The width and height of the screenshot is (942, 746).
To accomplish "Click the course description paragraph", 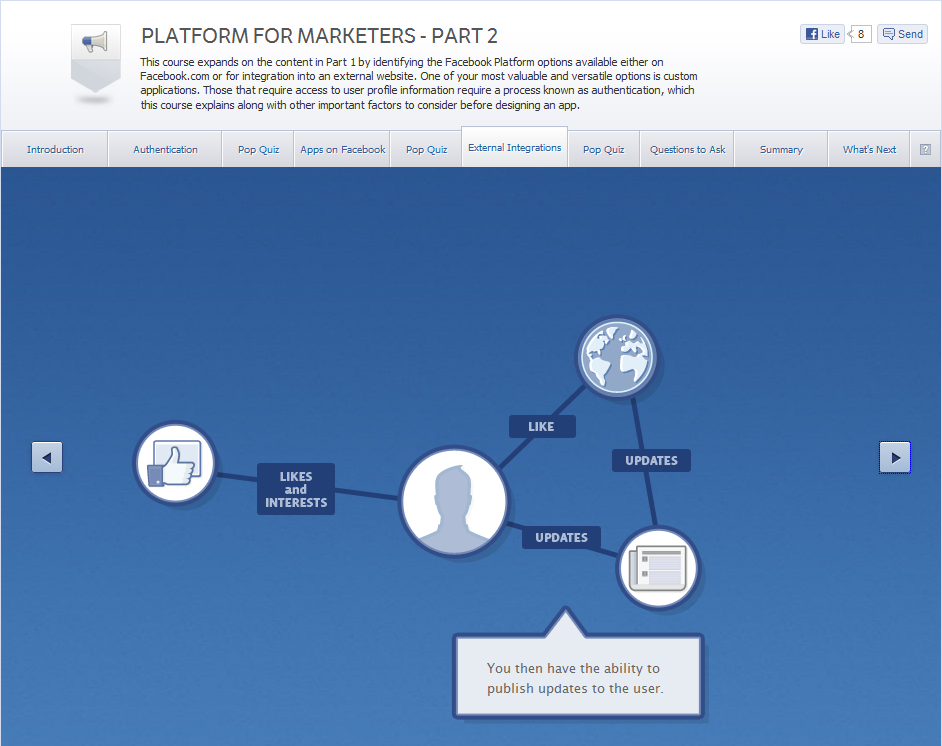I will (419, 83).
